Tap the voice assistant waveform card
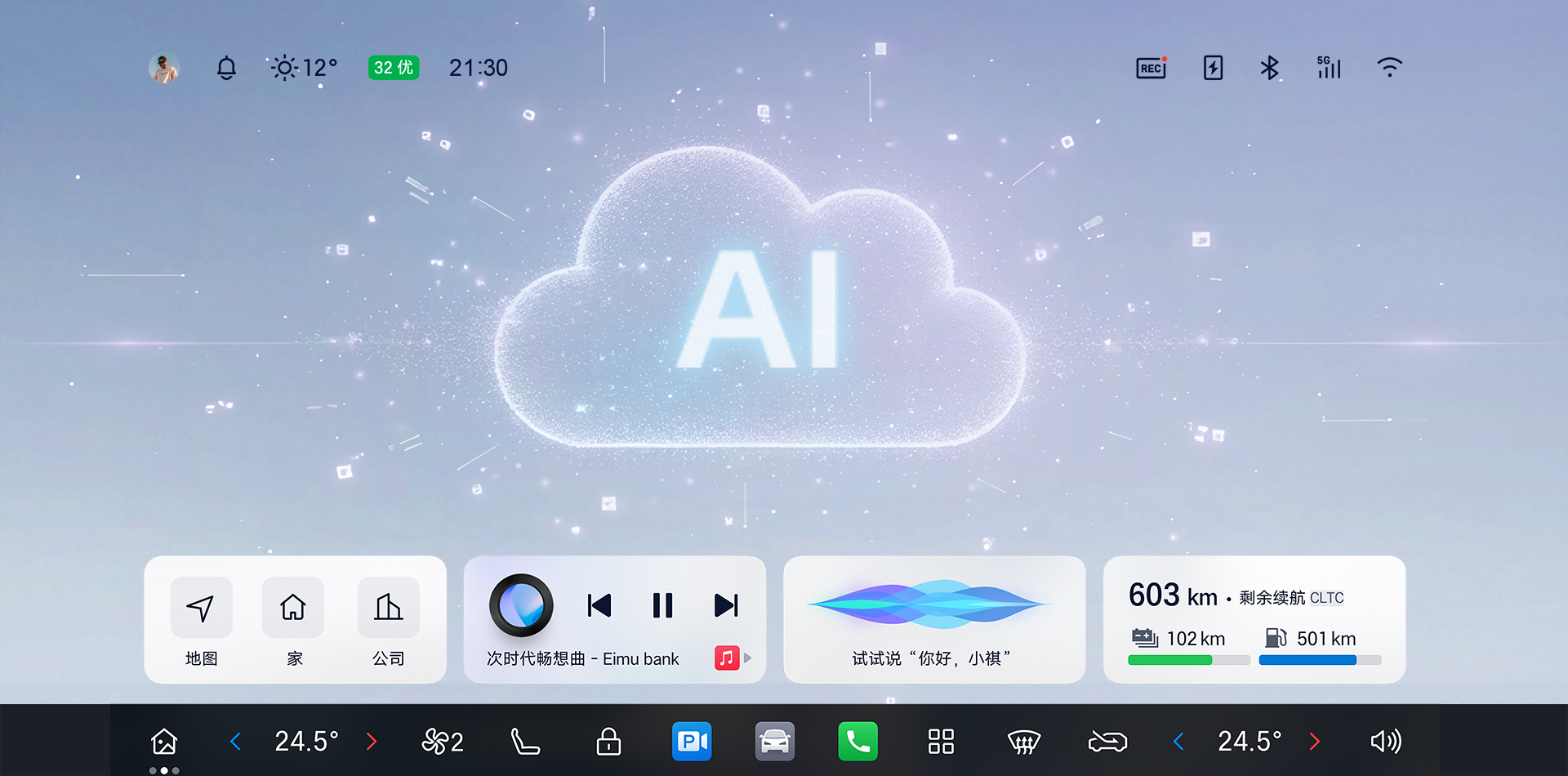This screenshot has height=776, width=1568. 933,619
